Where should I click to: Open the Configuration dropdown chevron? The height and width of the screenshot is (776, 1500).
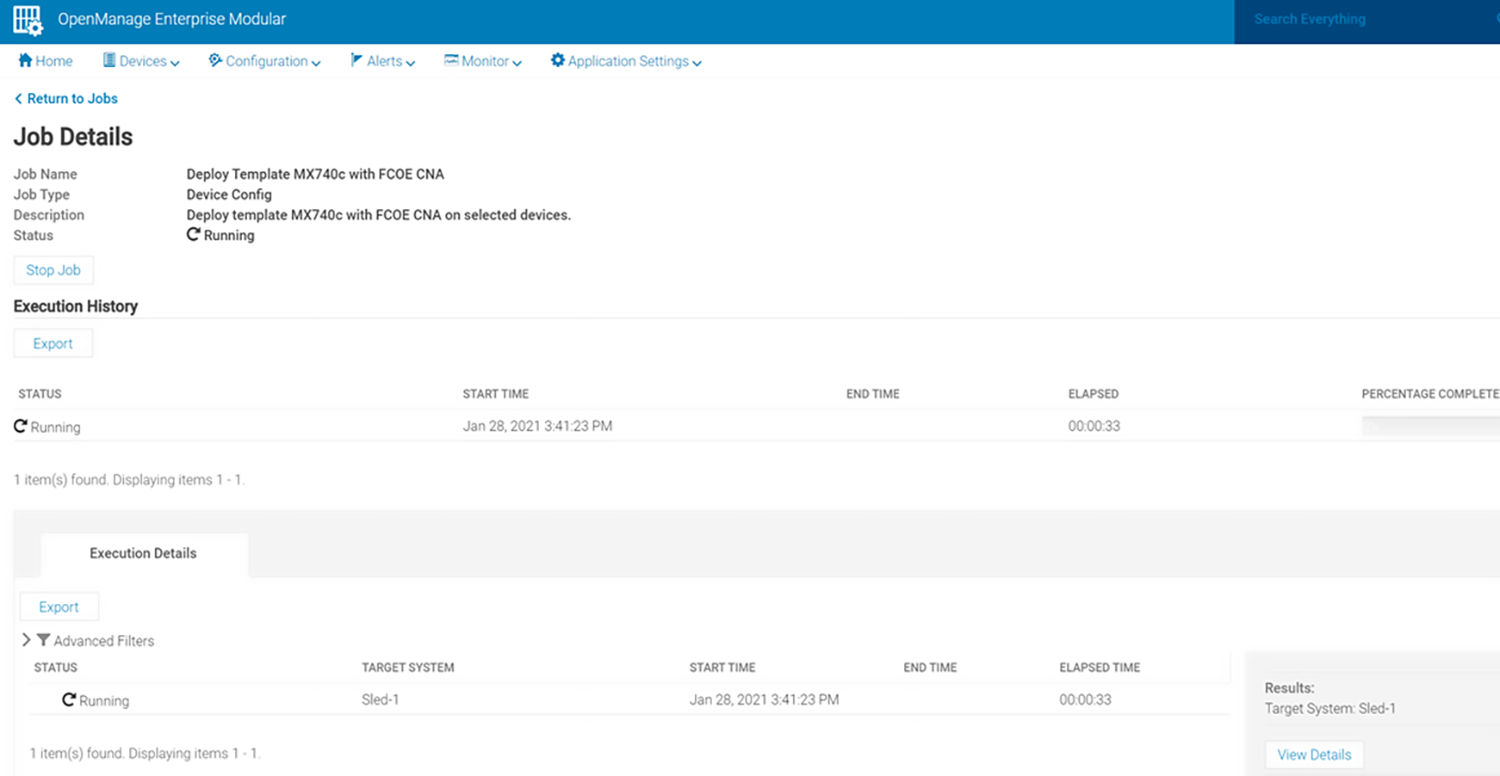click(x=317, y=62)
